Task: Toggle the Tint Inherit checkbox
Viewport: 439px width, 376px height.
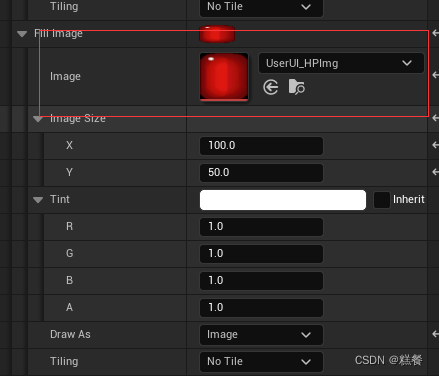Action: [382, 200]
